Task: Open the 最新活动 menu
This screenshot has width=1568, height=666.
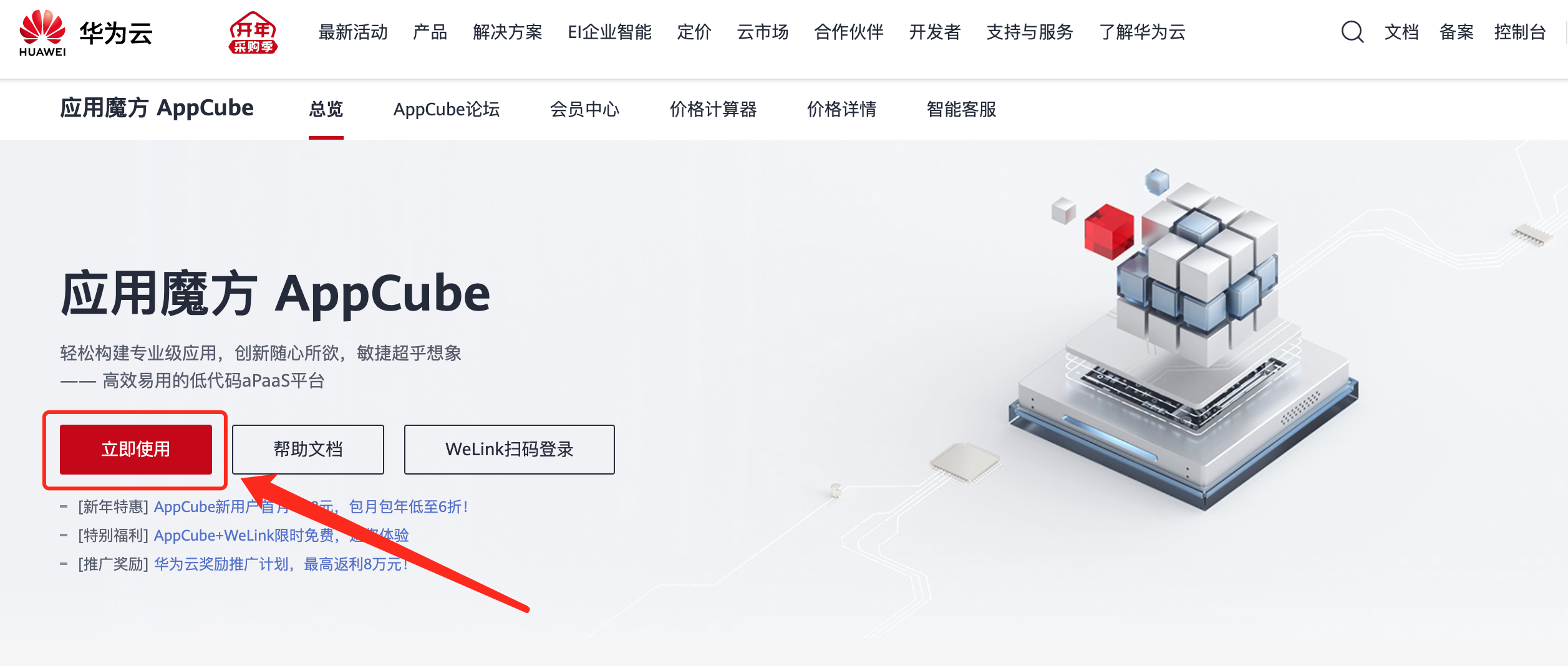Action: click(x=353, y=32)
